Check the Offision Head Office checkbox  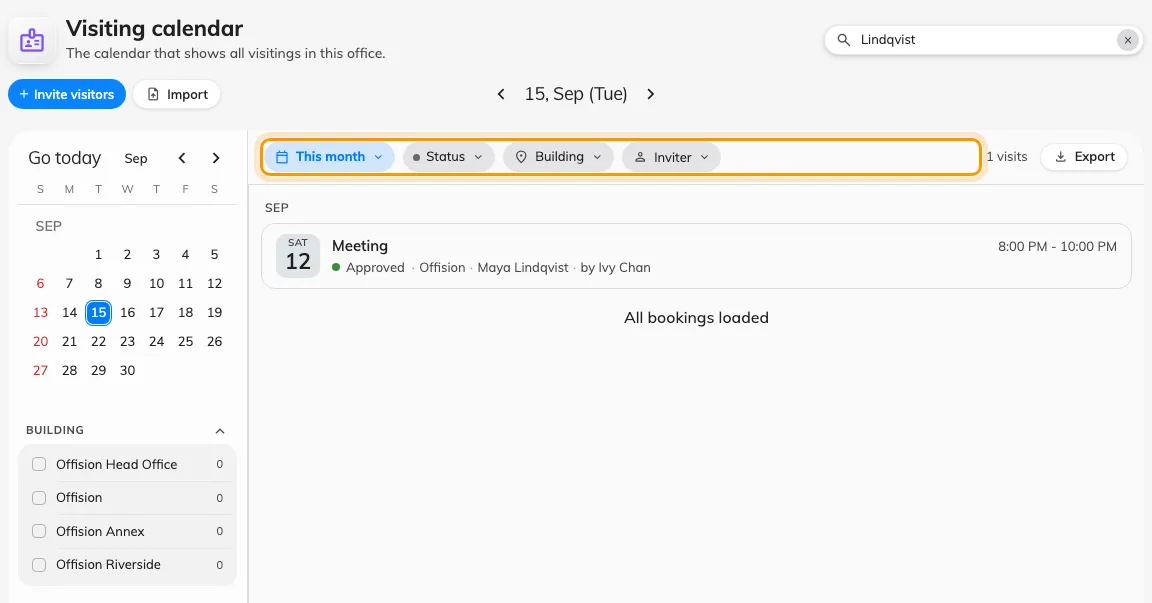point(39,464)
